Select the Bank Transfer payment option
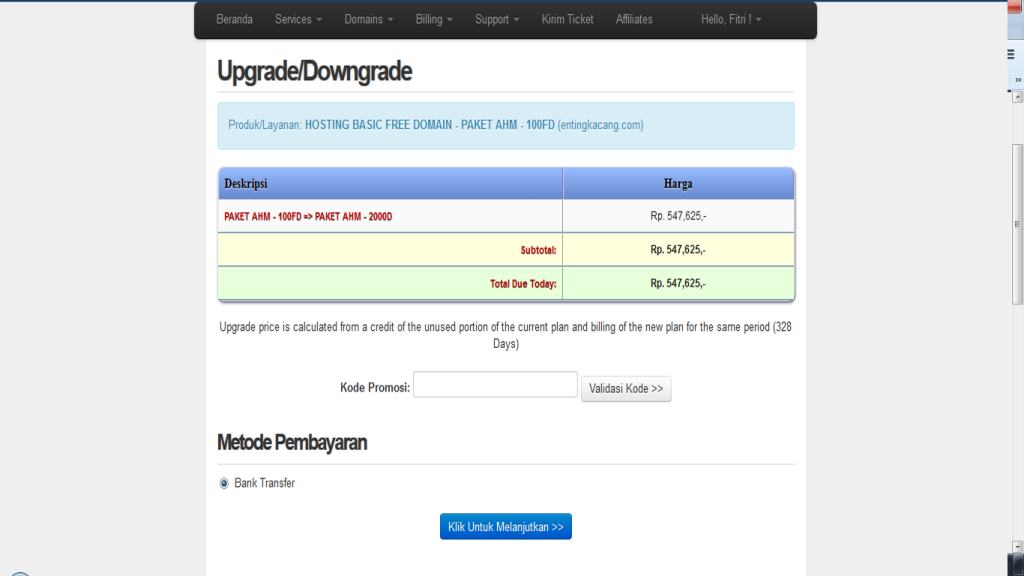This screenshot has height=576, width=1024. [222, 483]
